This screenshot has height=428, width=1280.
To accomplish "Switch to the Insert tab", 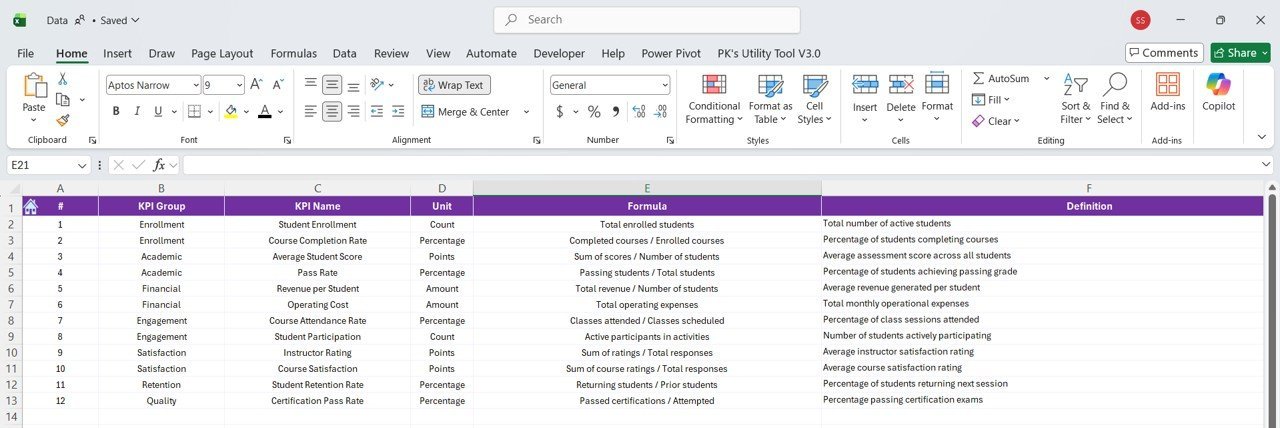I will (117, 53).
